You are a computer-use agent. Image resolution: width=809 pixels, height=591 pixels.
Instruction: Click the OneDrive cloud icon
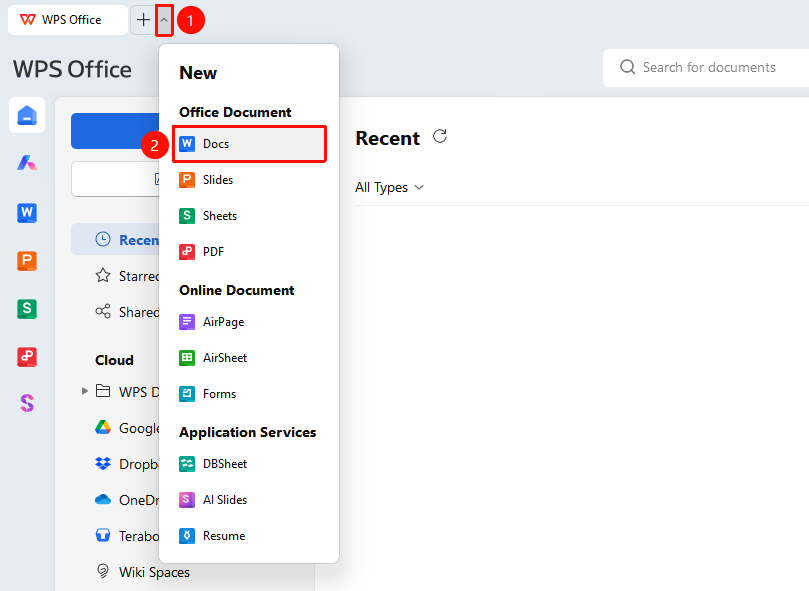click(x=103, y=500)
